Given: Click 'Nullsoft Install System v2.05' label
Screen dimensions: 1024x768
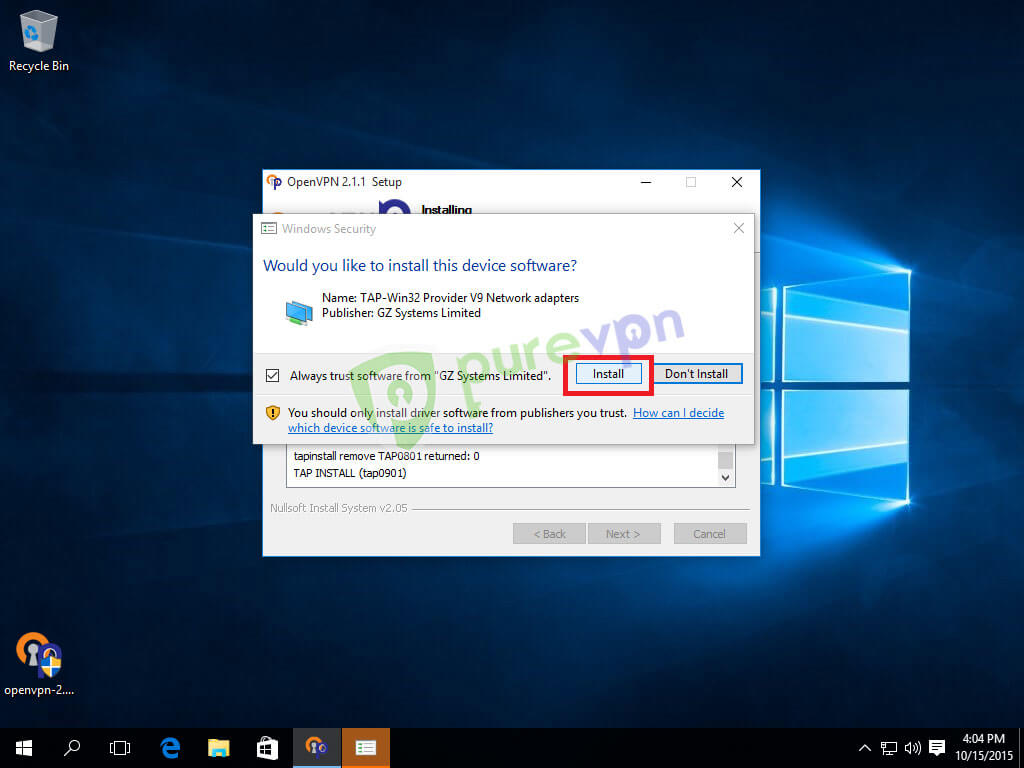Looking at the screenshot, I should point(339,508).
